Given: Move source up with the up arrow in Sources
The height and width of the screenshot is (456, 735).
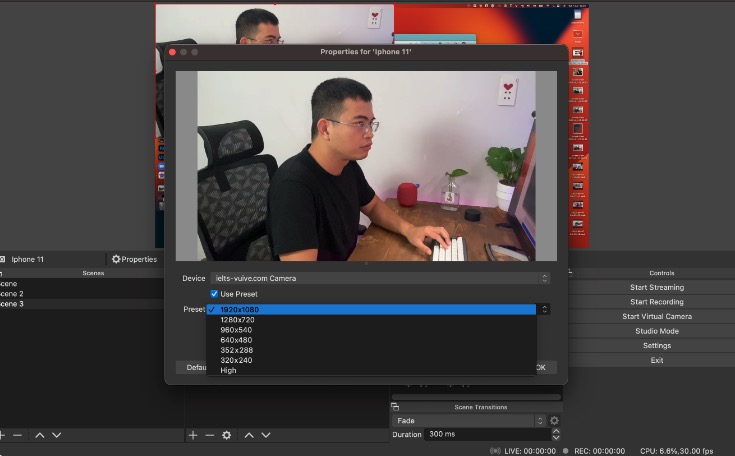Looking at the screenshot, I should (x=249, y=435).
